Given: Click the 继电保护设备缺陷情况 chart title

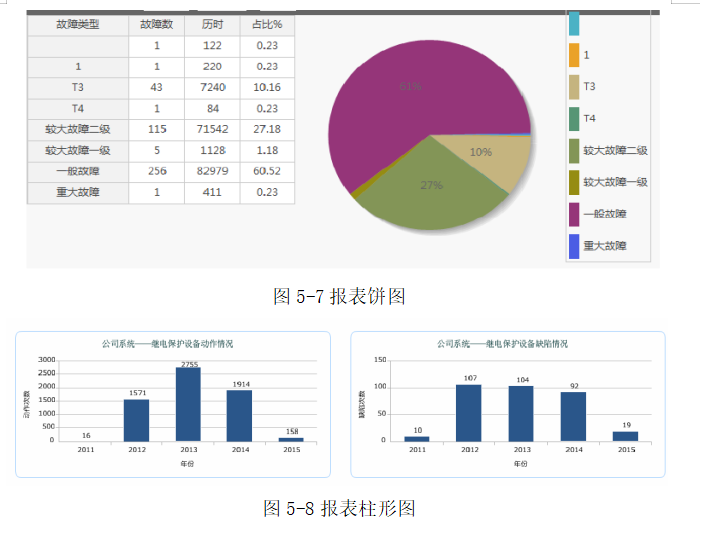Looking at the screenshot, I should pyautogui.click(x=502, y=344).
